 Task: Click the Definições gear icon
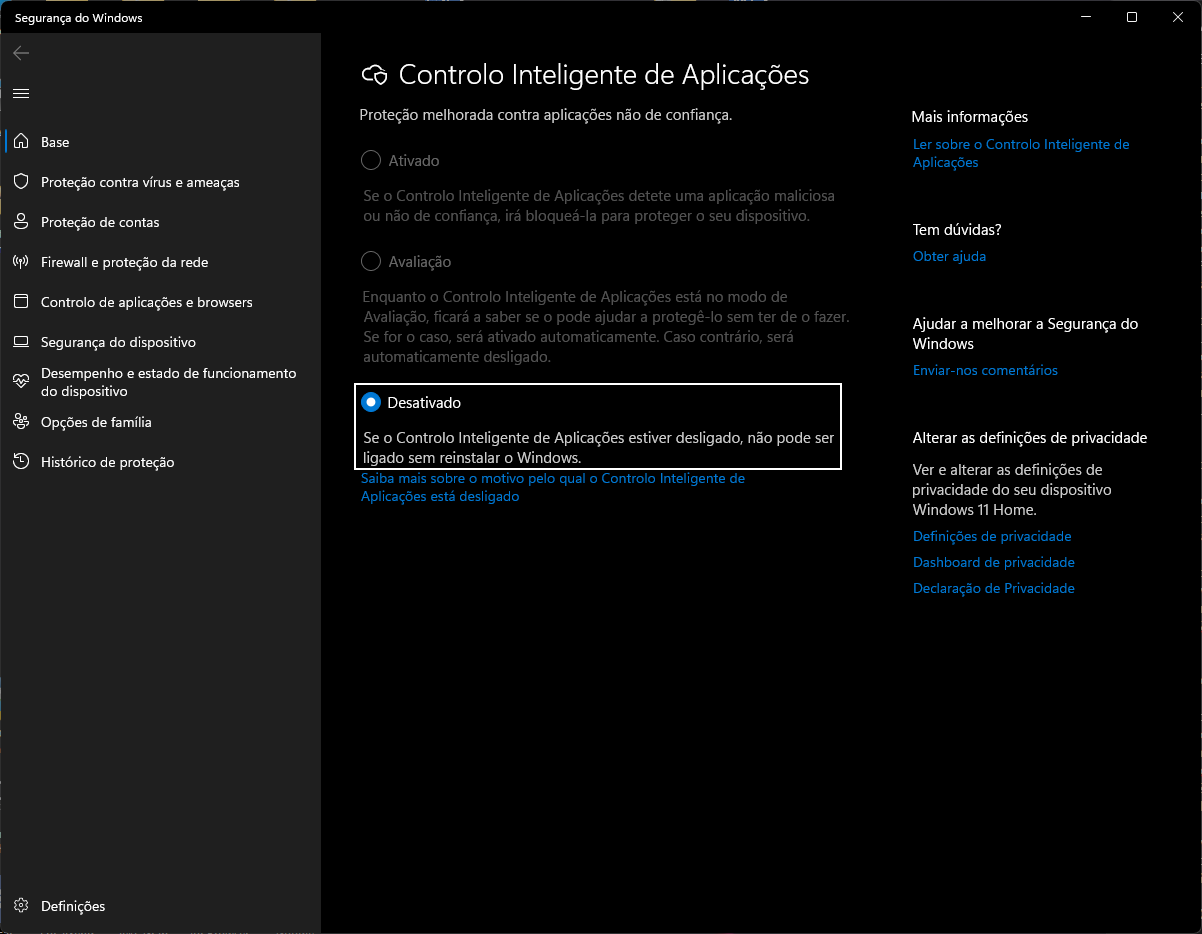tap(21, 906)
